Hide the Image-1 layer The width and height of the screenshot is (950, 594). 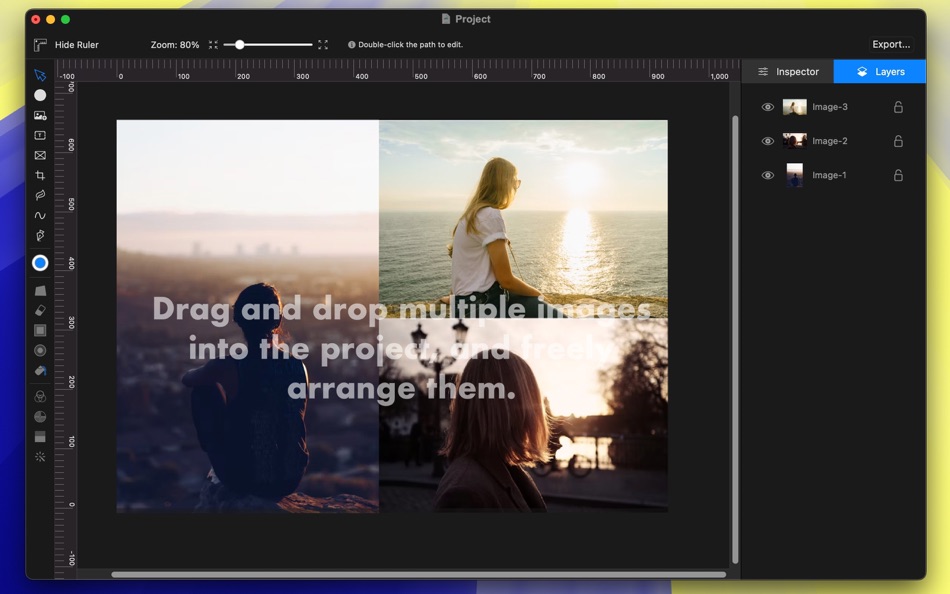point(768,175)
